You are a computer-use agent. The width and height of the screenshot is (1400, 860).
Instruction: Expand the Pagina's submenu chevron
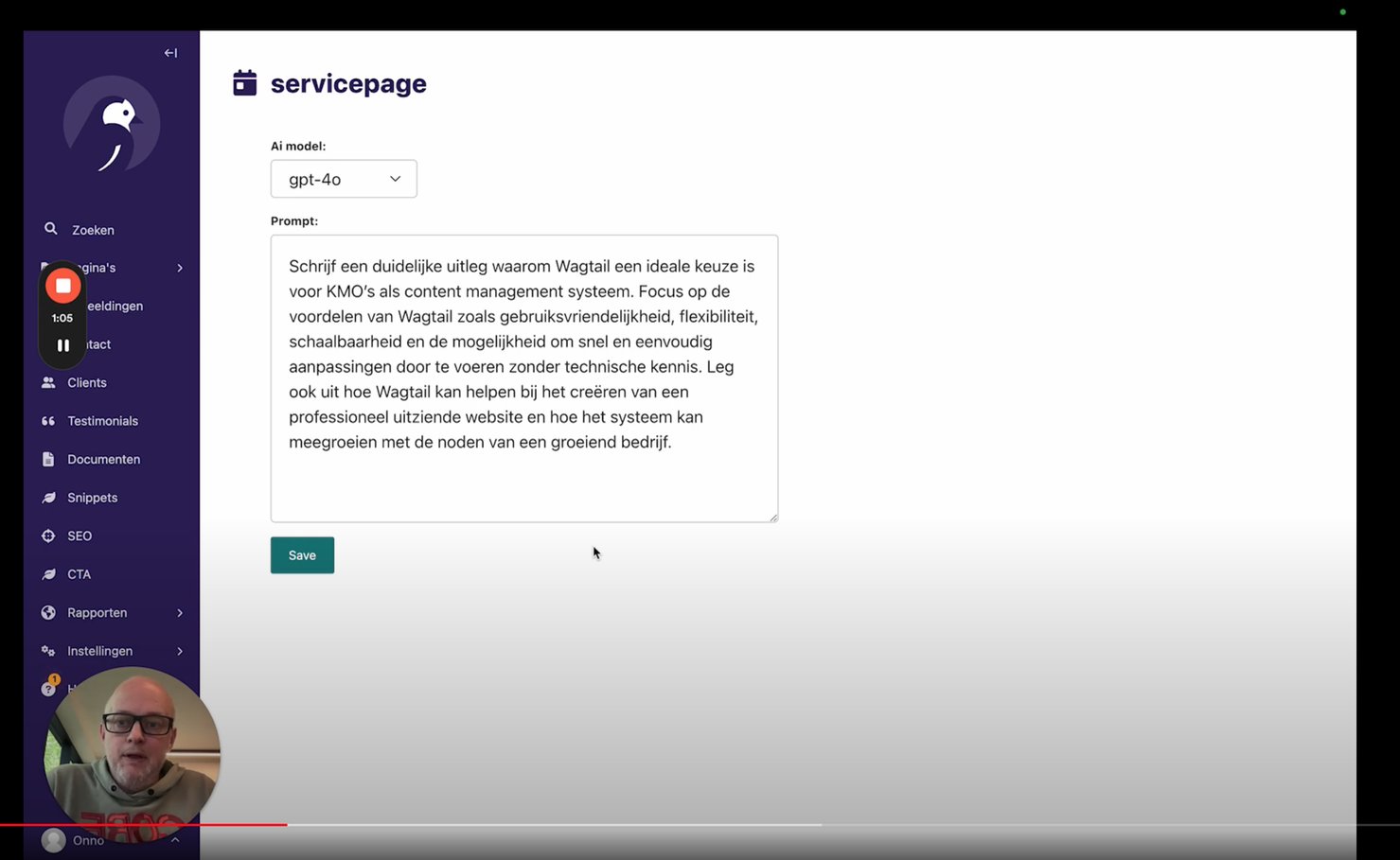(x=180, y=268)
